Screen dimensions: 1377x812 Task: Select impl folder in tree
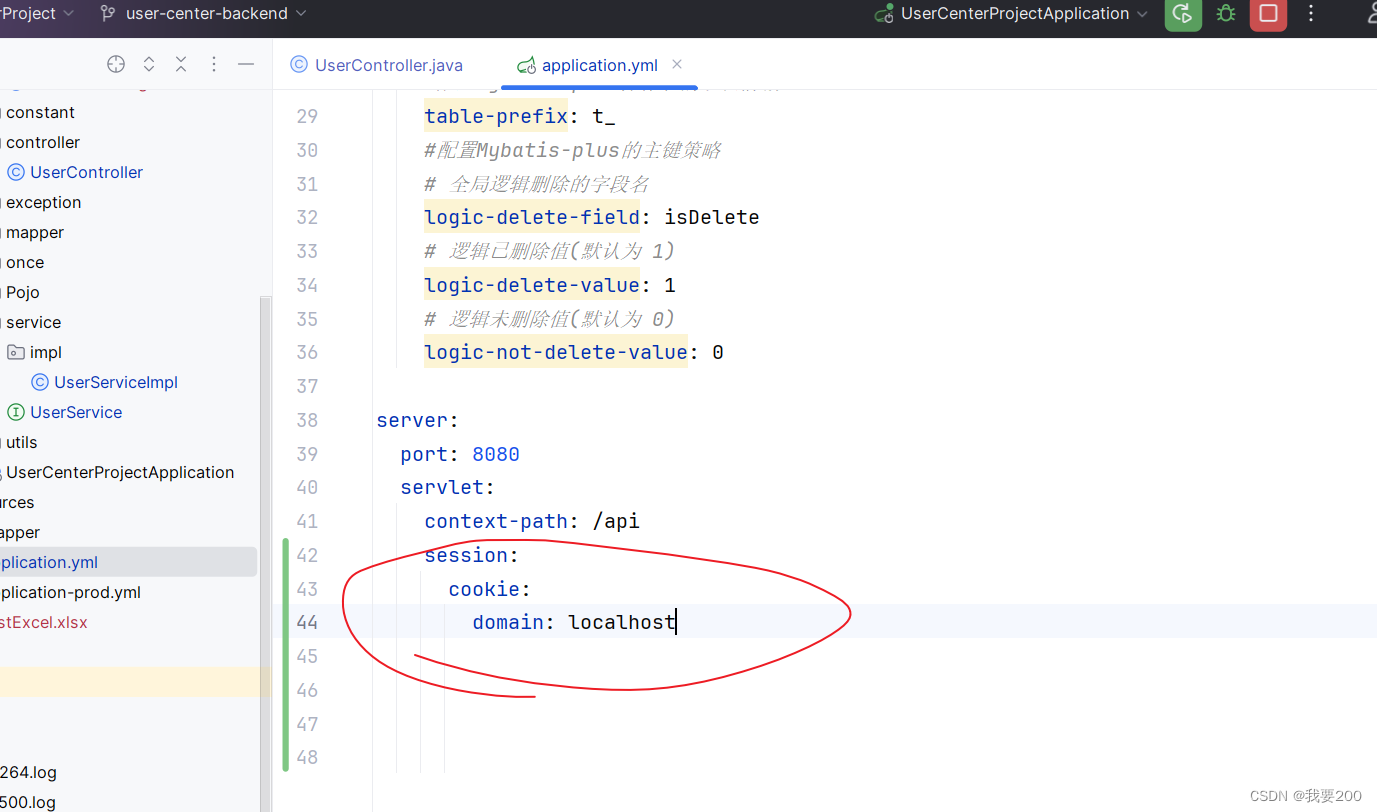46,352
